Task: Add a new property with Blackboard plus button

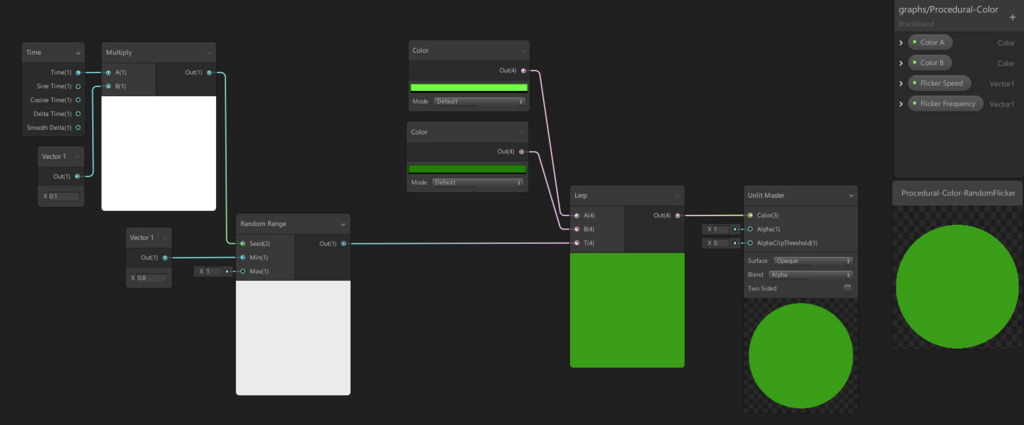Action: tap(1012, 18)
